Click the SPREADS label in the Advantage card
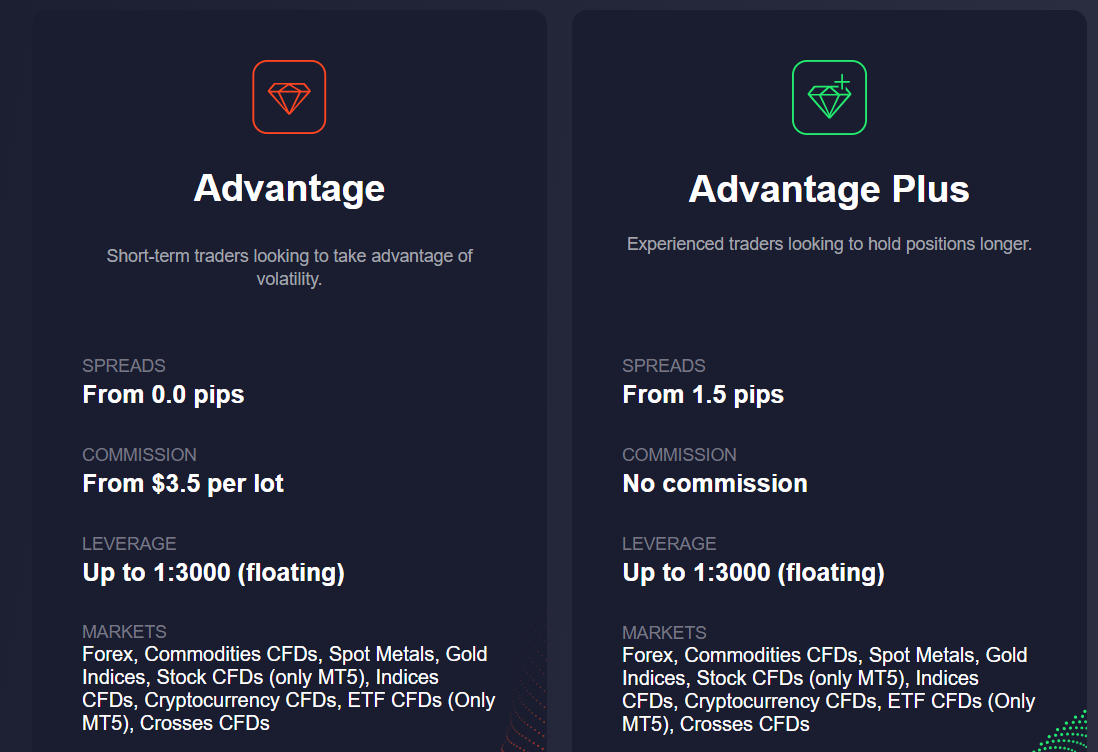The height and width of the screenshot is (752, 1098). point(124,366)
